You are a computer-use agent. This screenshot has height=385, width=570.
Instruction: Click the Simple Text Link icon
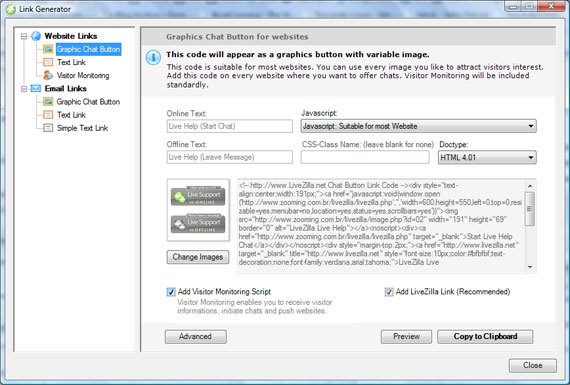coord(48,128)
